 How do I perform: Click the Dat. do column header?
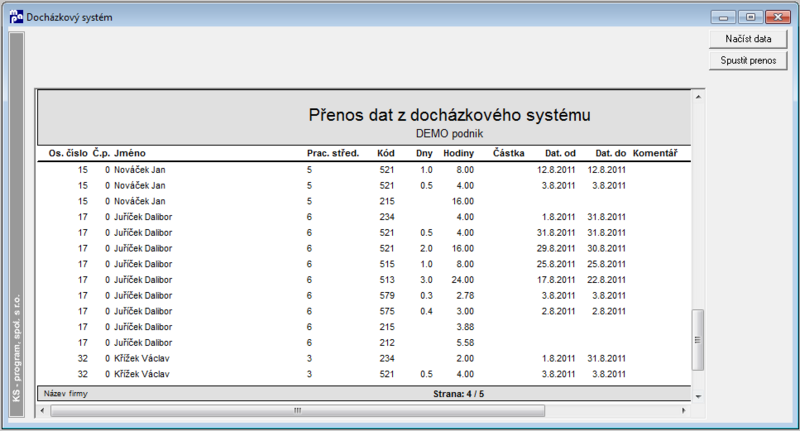tap(610, 153)
